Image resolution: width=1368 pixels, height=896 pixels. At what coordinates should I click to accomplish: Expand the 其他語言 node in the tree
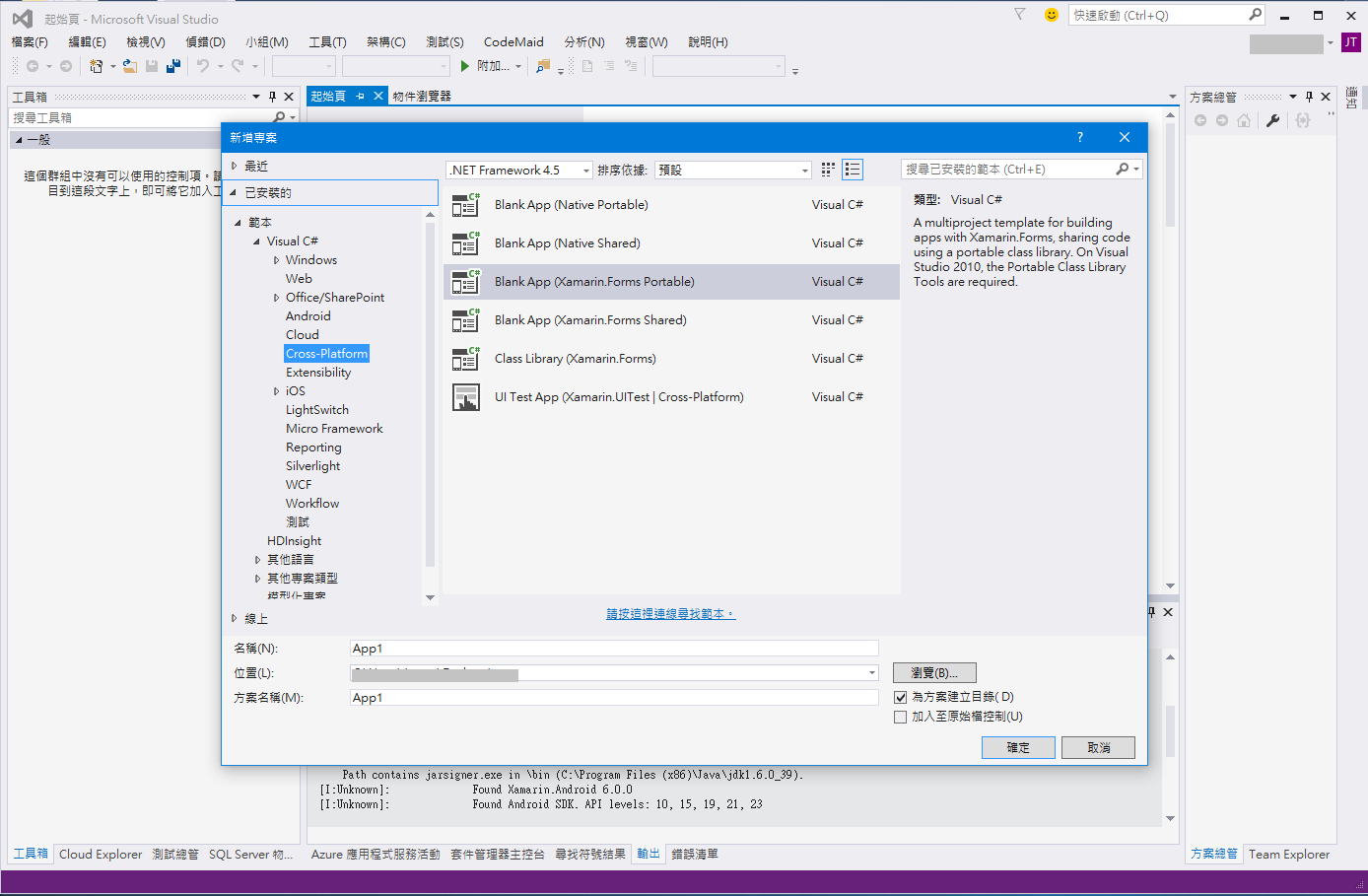coord(257,560)
